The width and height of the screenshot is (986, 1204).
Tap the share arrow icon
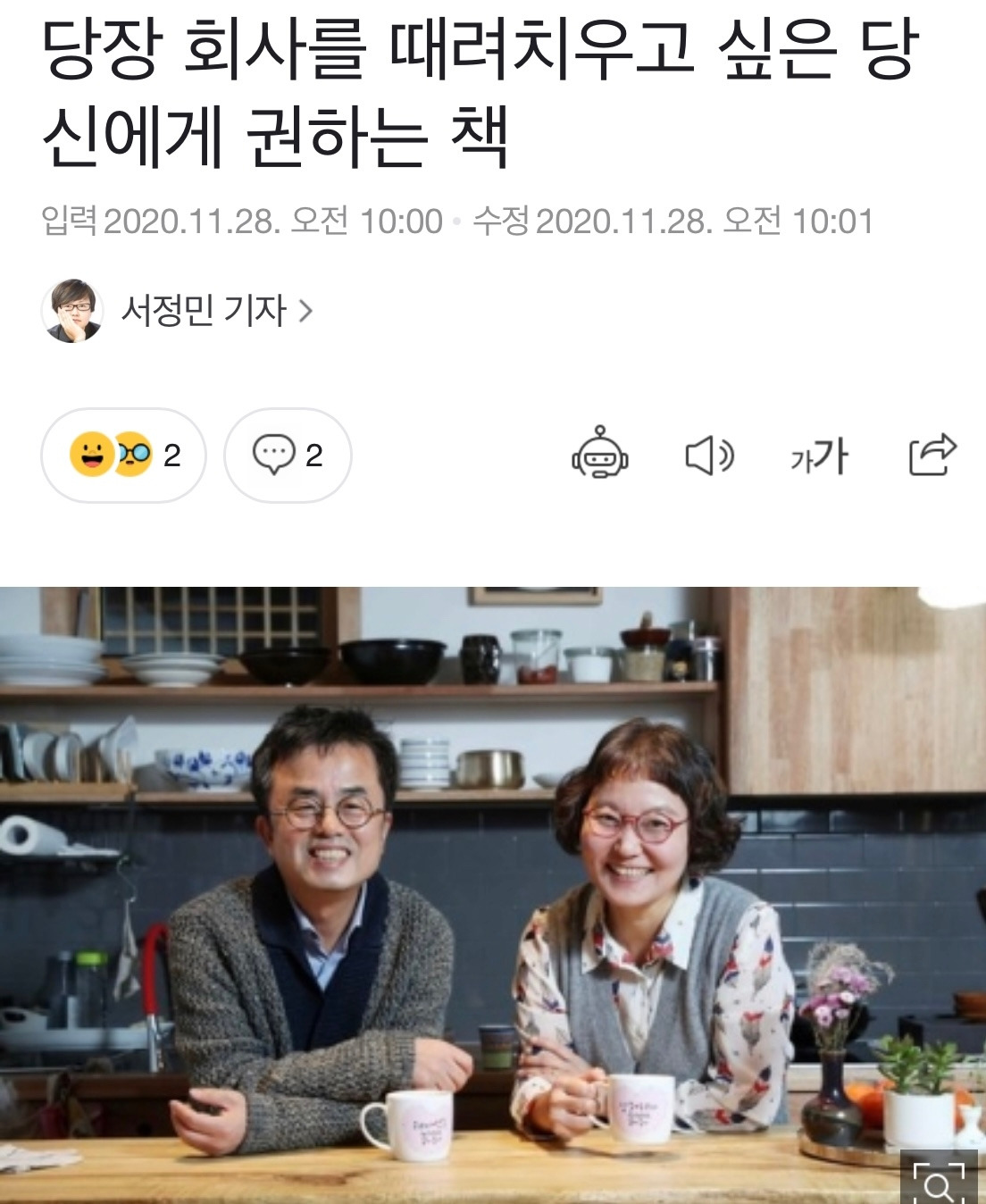932,454
